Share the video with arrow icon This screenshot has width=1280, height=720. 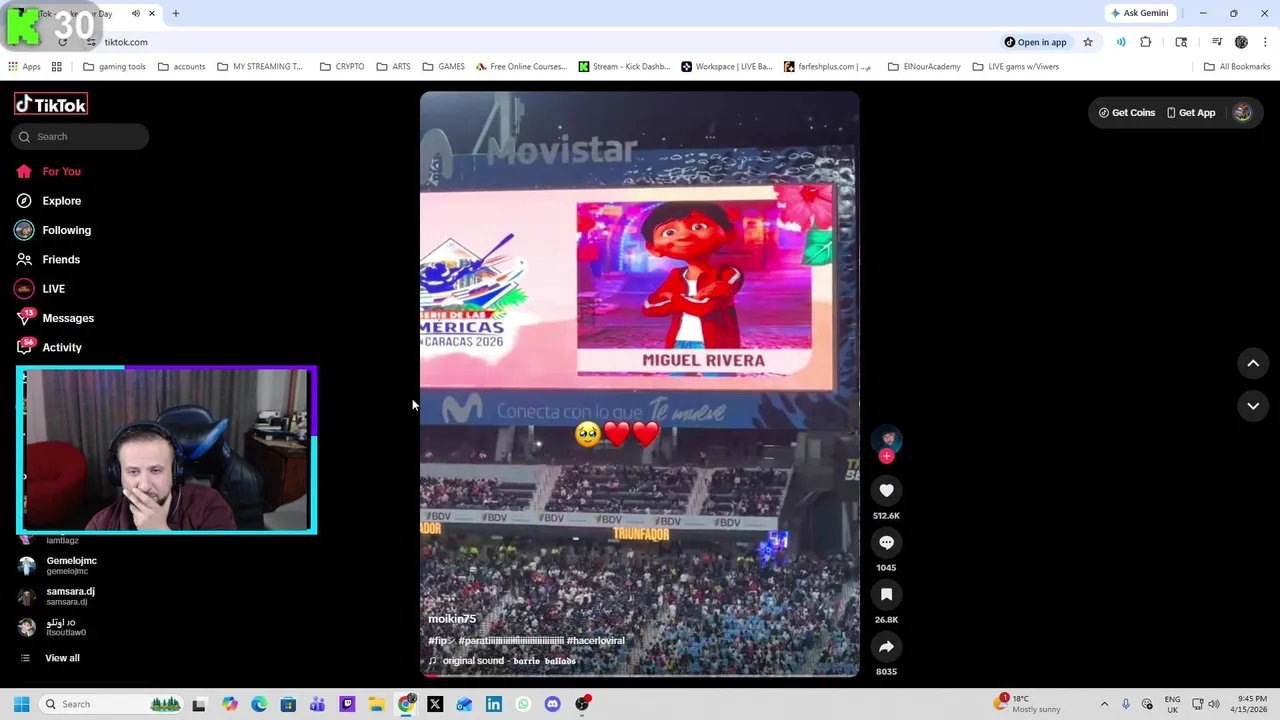[886, 646]
